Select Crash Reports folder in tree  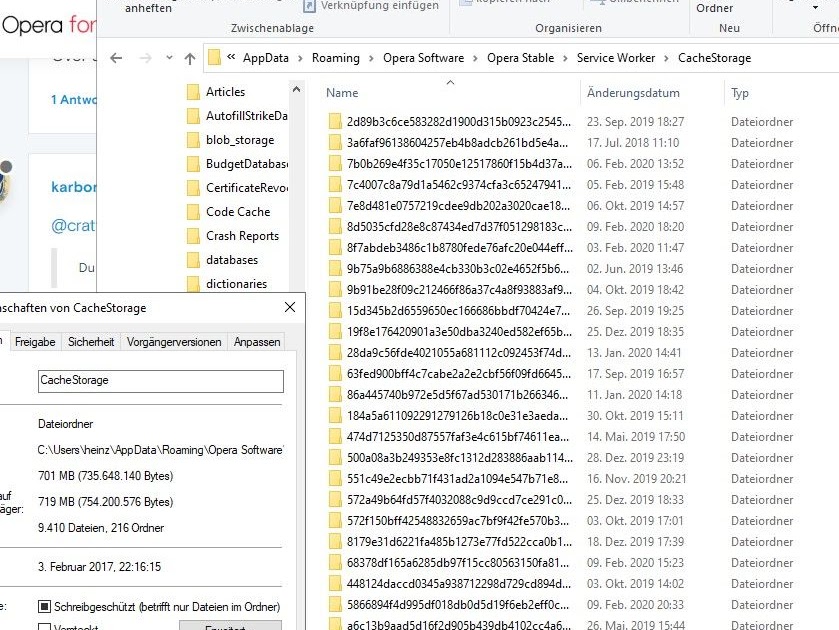tap(242, 236)
